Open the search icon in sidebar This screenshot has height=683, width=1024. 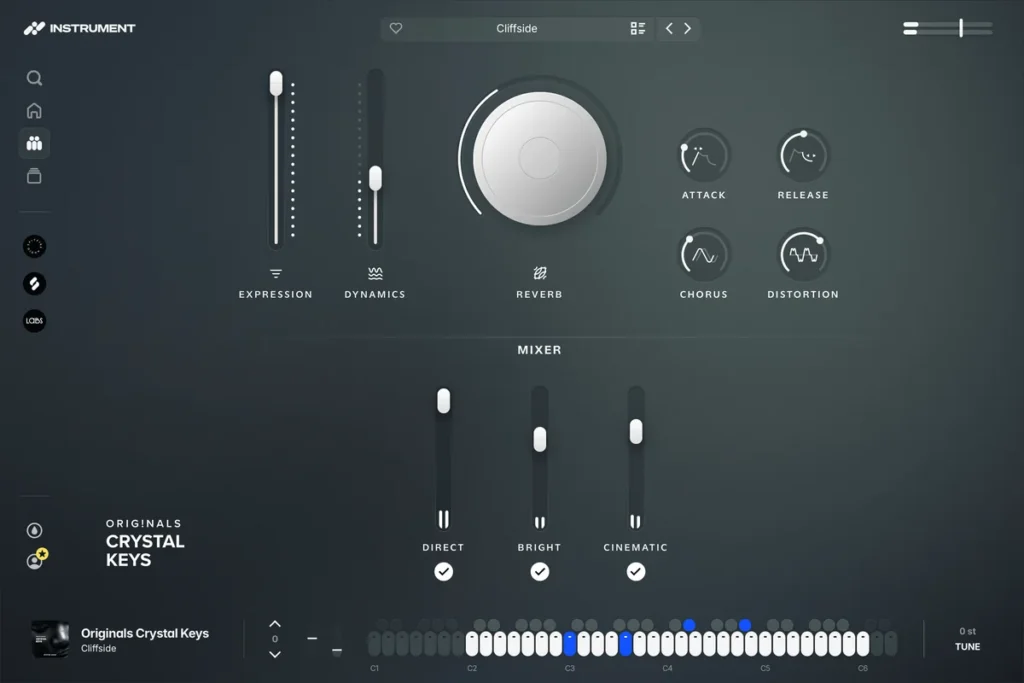click(34, 78)
